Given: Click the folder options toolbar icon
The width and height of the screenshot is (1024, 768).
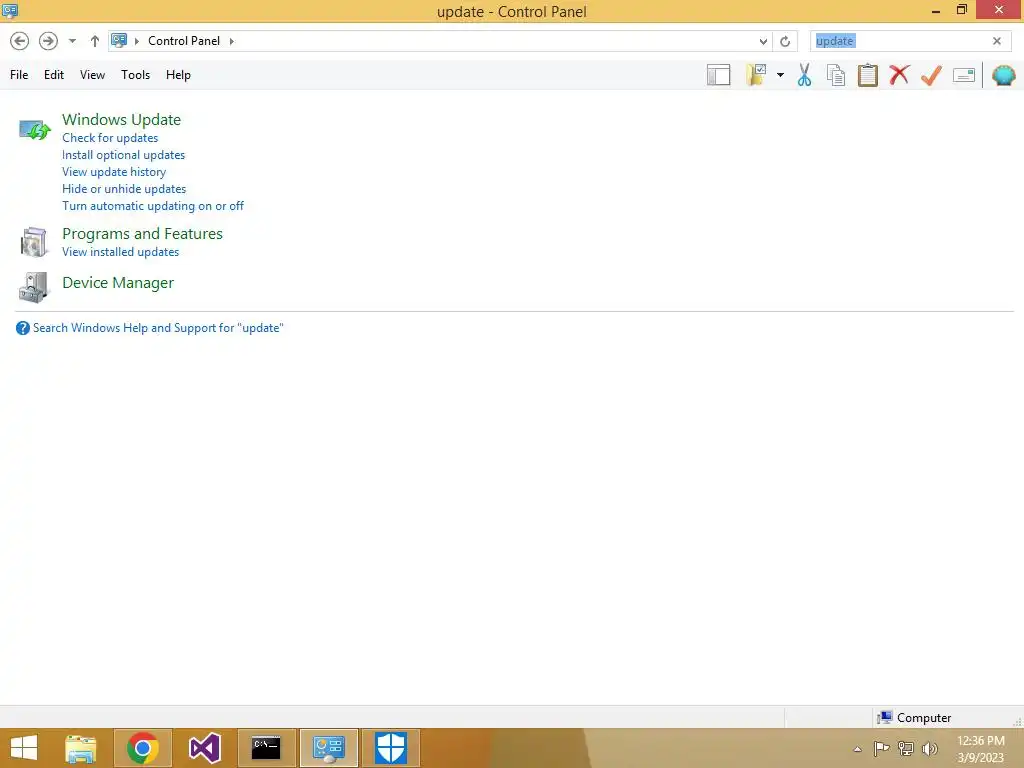Looking at the screenshot, I should tap(758, 75).
